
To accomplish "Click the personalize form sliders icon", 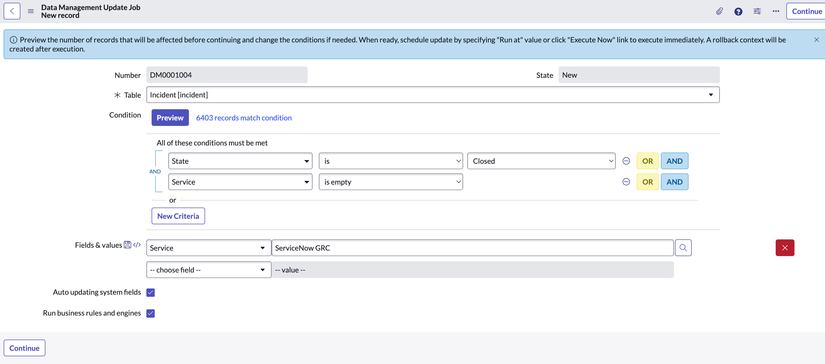I will pos(757,11).
